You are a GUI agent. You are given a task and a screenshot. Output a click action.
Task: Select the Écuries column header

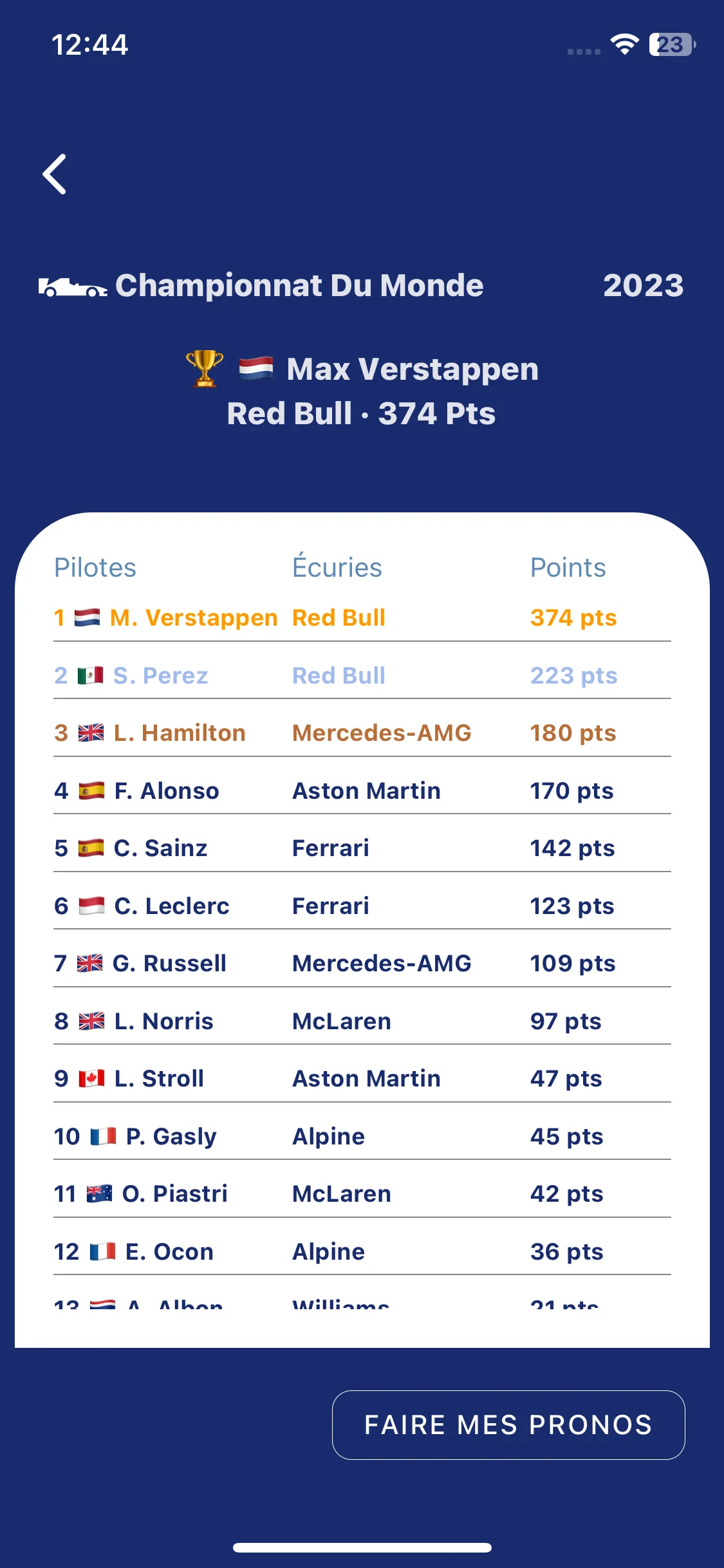click(x=337, y=566)
